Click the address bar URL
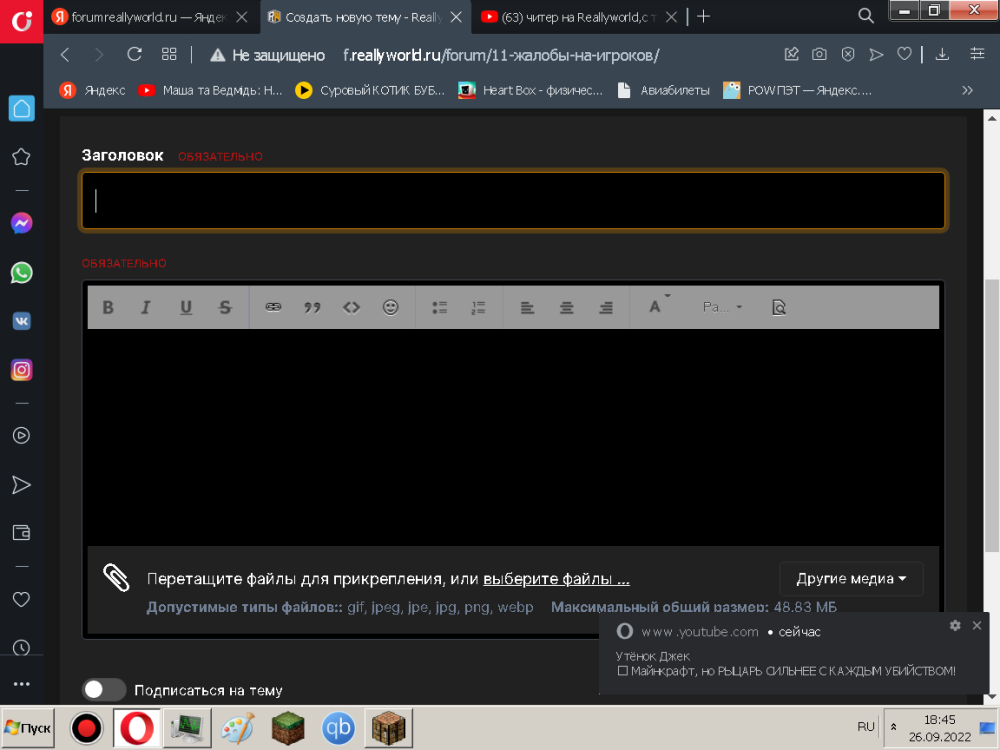Image resolution: width=1000 pixels, height=750 pixels. tap(501, 55)
